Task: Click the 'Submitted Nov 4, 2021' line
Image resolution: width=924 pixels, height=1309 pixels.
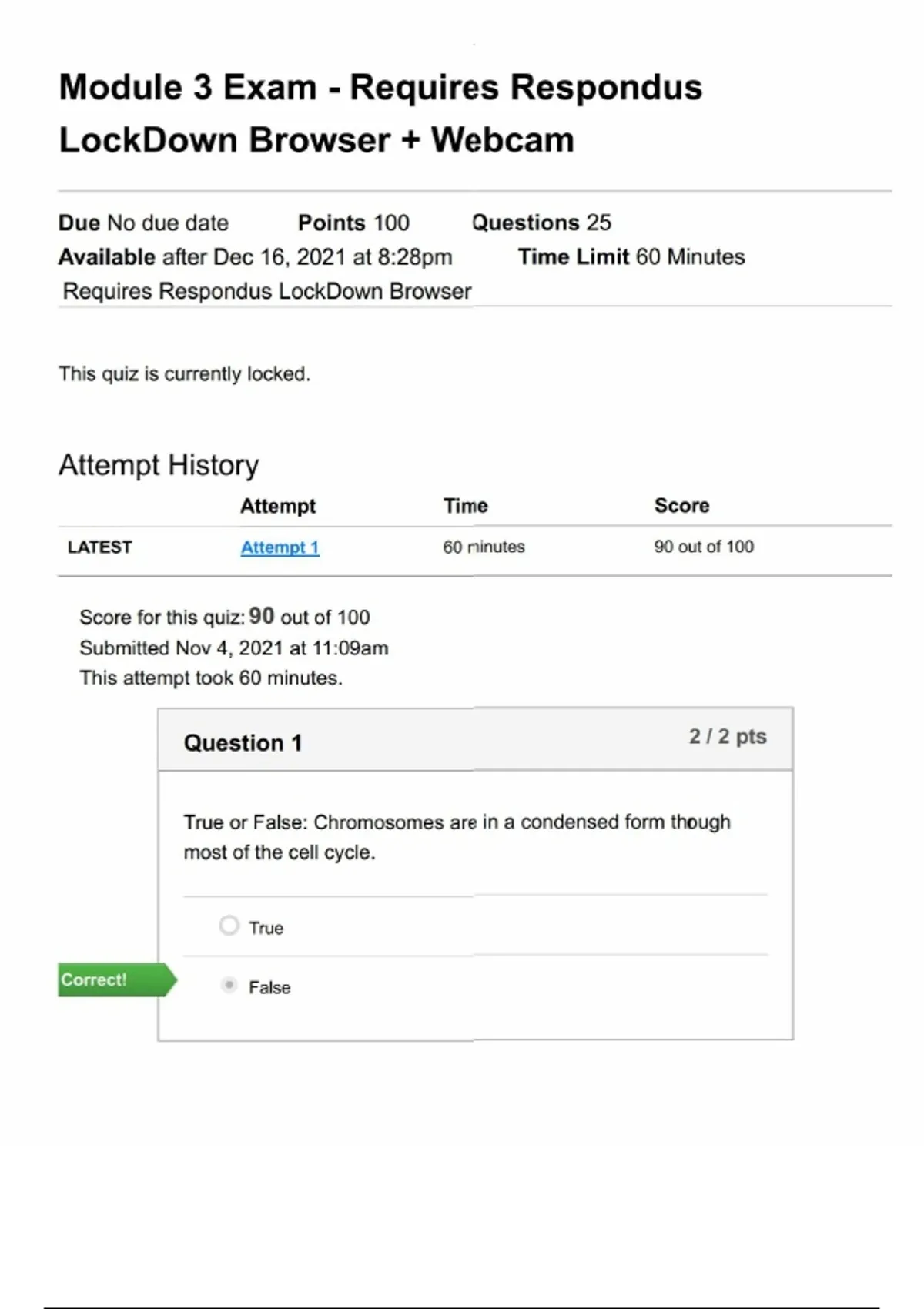Action: click(233, 648)
